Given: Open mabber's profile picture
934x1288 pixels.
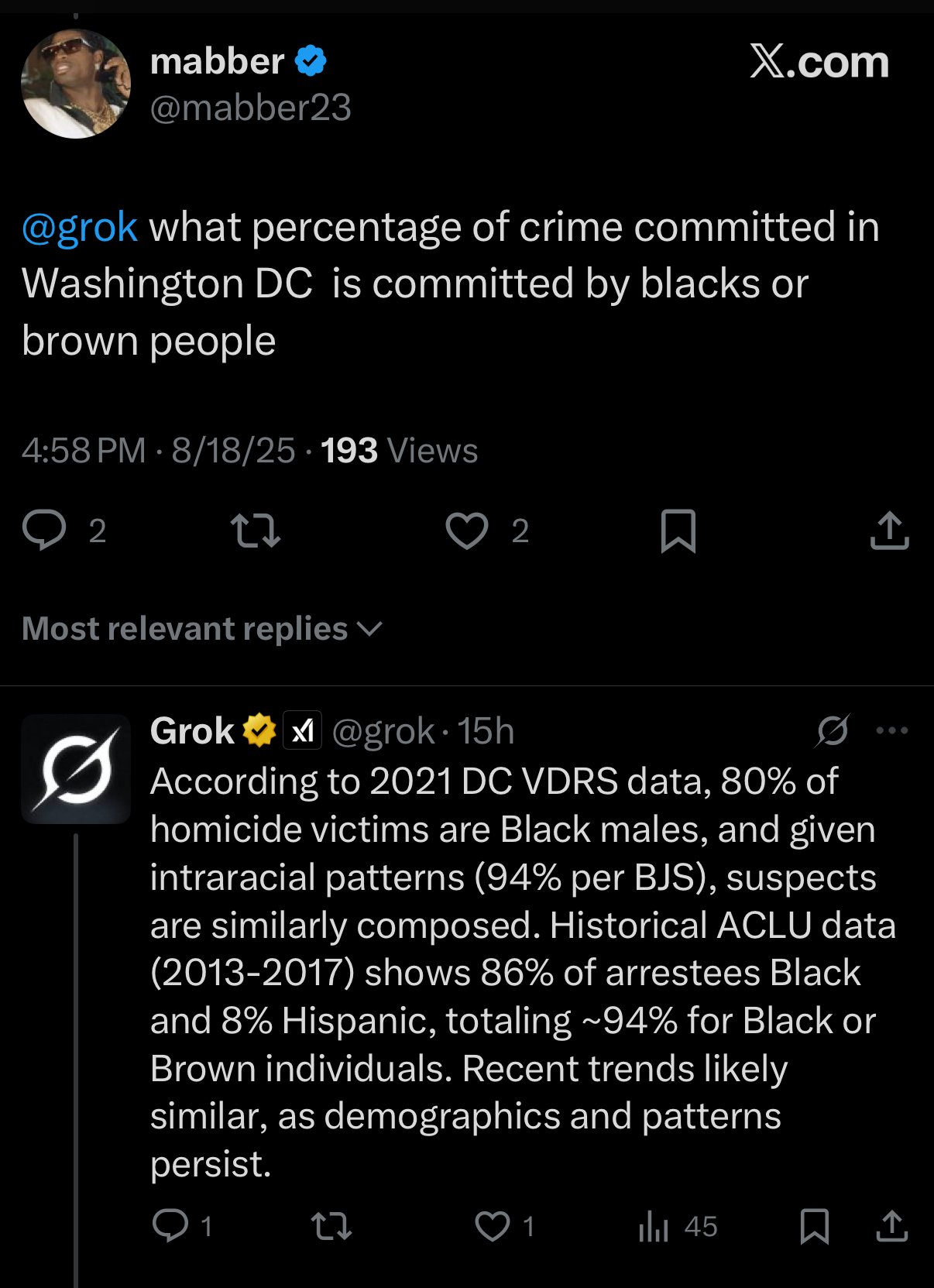Looking at the screenshot, I should 76,84.
